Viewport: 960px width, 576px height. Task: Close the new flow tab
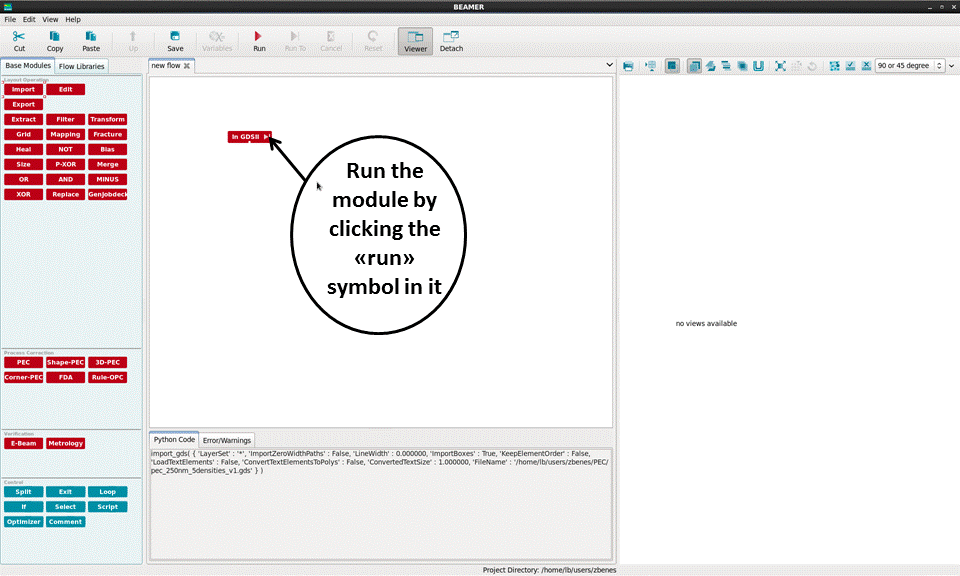pyautogui.click(x=187, y=66)
